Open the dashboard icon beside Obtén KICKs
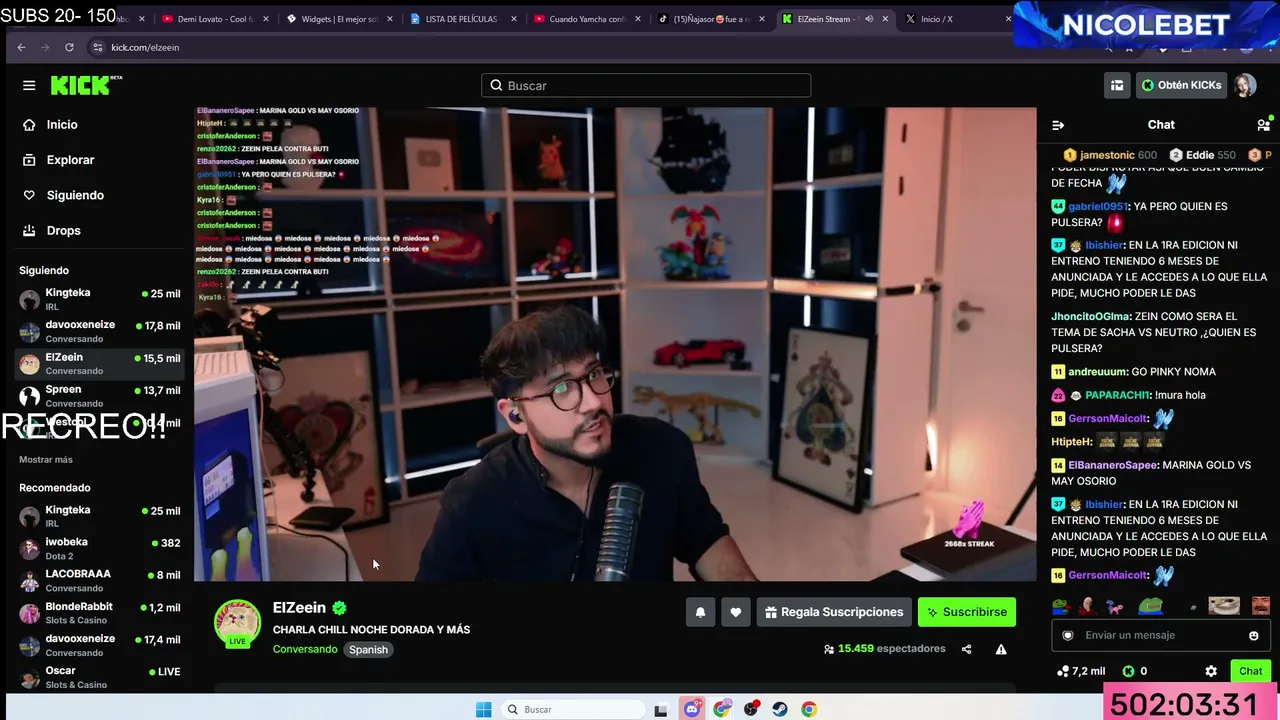The image size is (1280, 720). pyautogui.click(x=1117, y=85)
